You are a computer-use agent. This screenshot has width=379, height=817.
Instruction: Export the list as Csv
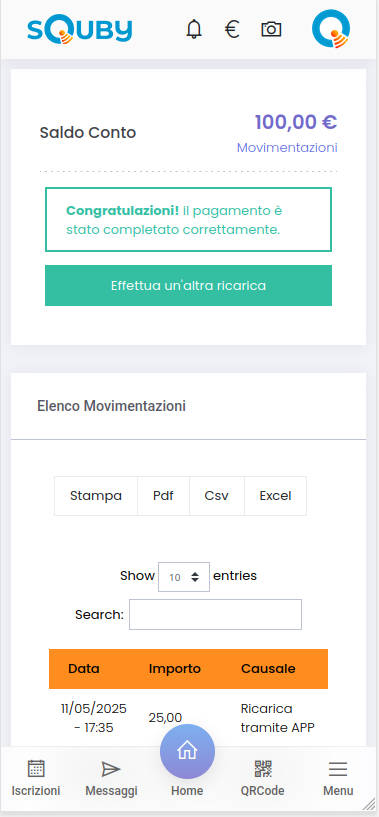216,496
